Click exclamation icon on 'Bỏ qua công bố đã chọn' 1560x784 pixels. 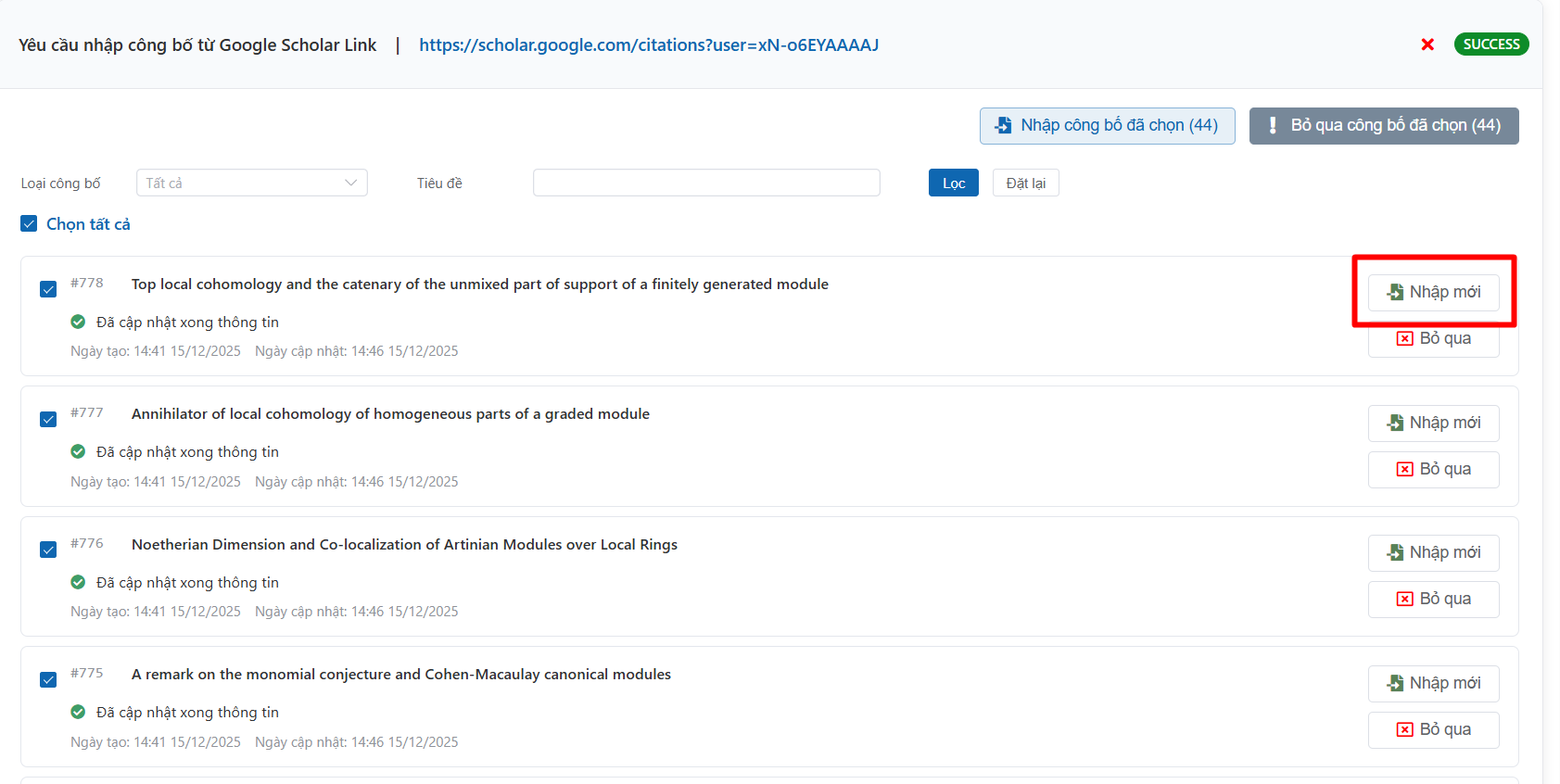(1273, 125)
